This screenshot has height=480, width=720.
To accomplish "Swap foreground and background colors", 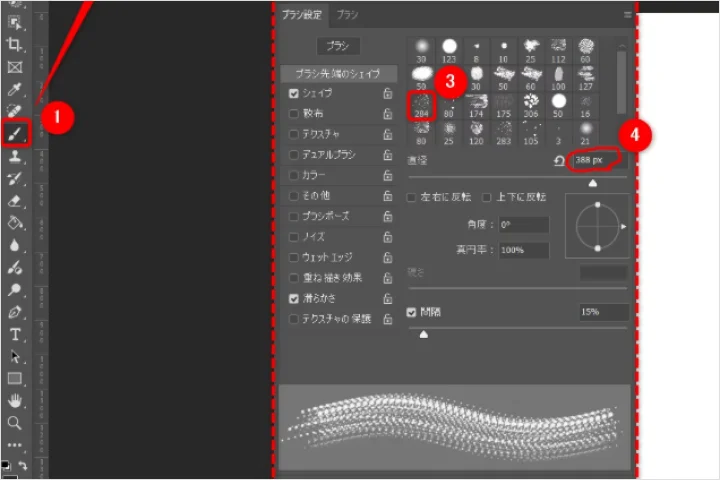I will (x=23, y=465).
